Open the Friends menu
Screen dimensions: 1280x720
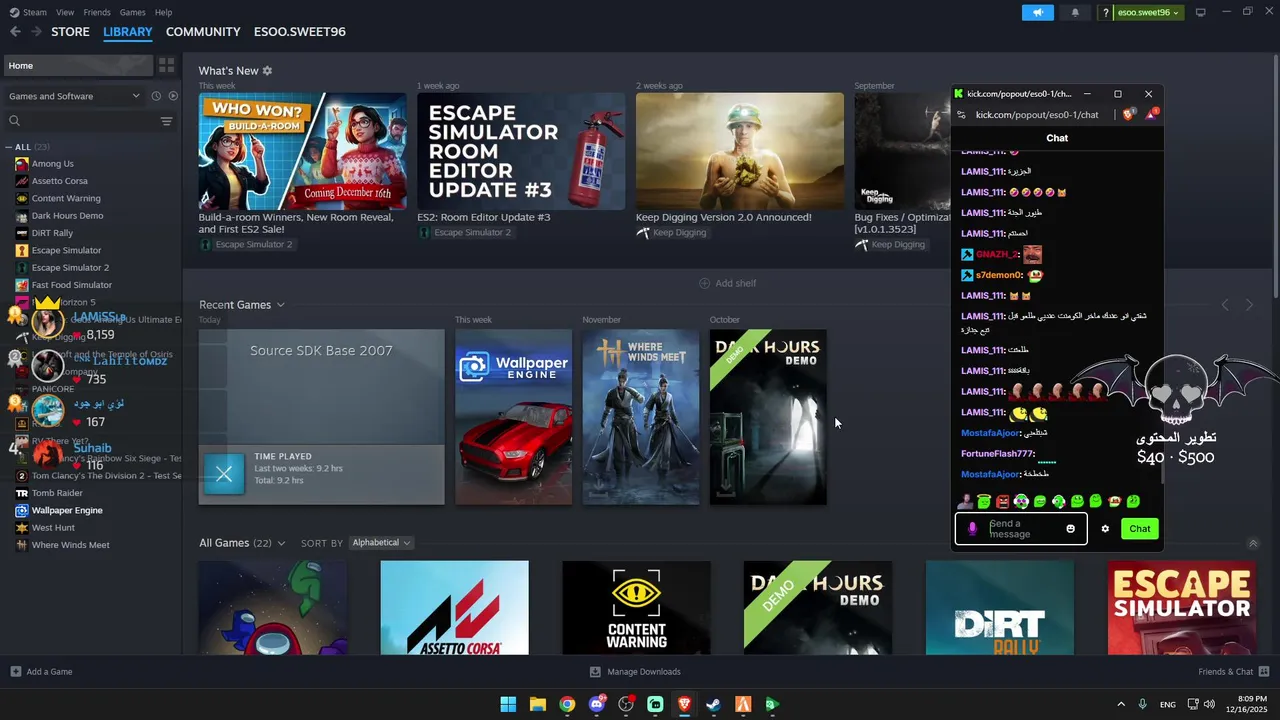97,12
